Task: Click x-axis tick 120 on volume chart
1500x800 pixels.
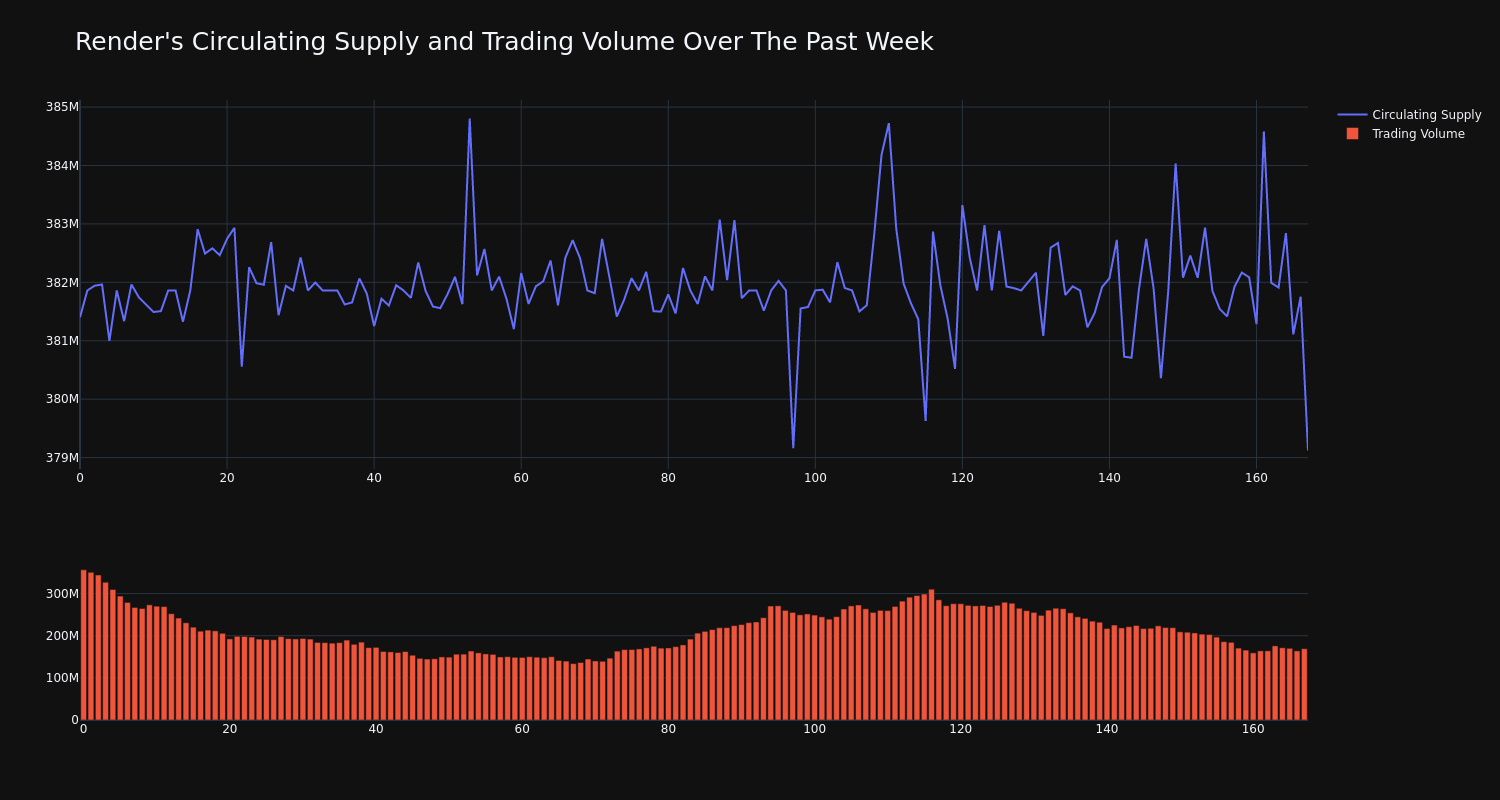Action: pos(961,729)
